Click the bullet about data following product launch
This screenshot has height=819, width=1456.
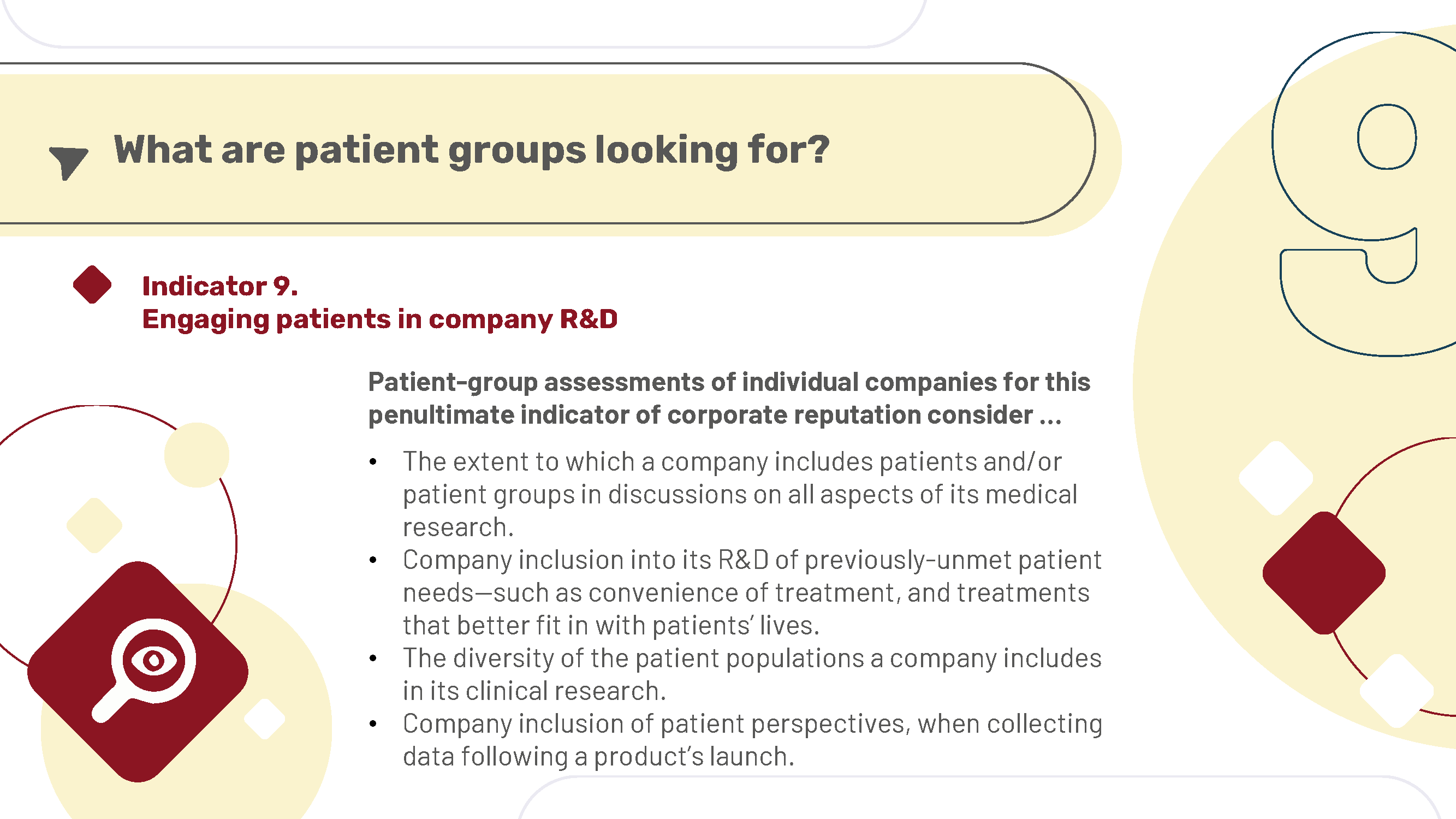point(752,740)
